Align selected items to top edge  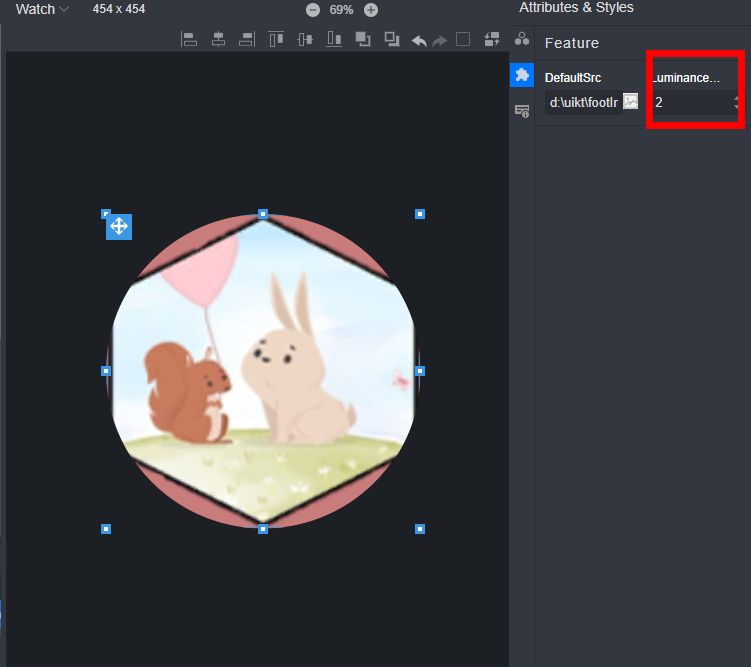[x=276, y=39]
